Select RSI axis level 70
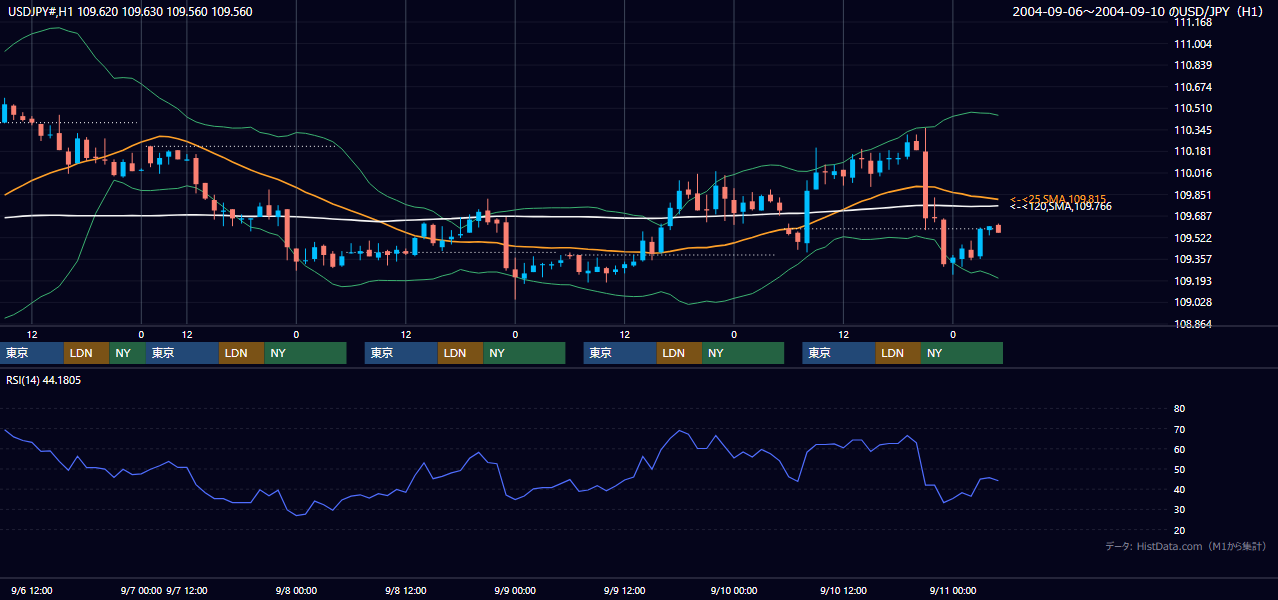This screenshot has height=600, width=1278. coord(1179,429)
